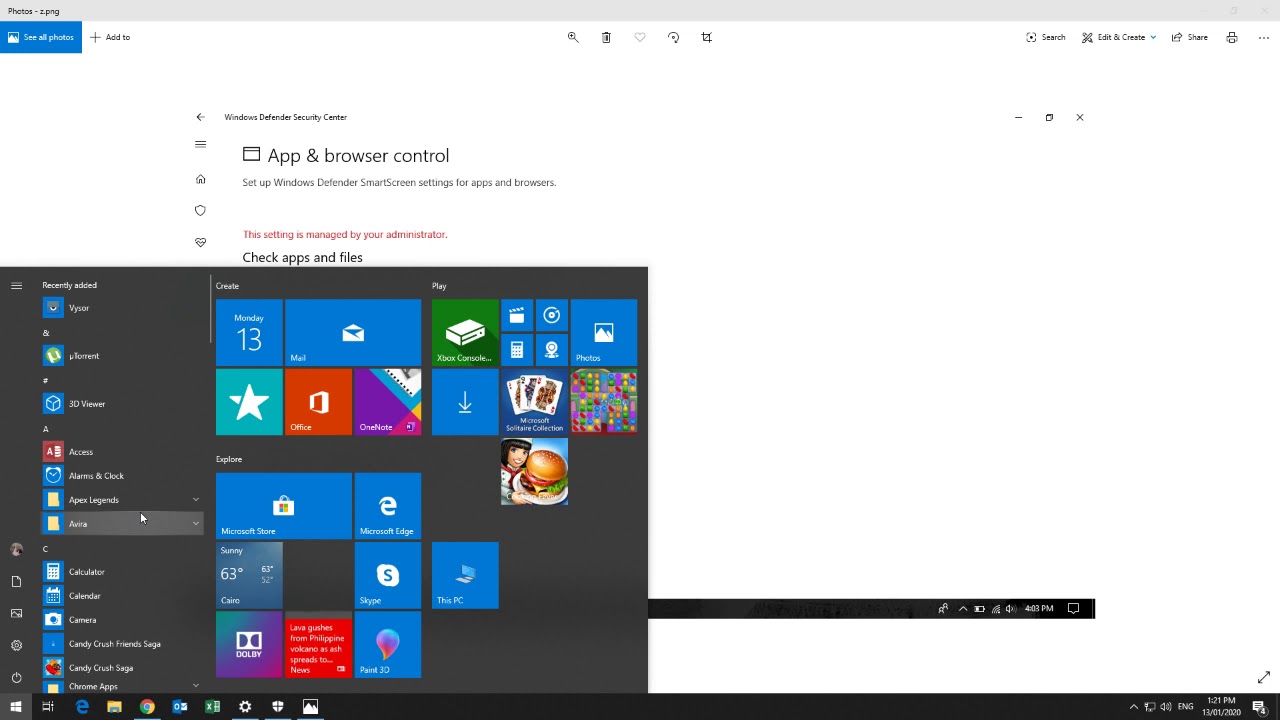Open the Microsoft Edge tile
The width and height of the screenshot is (1280, 720).
click(388, 506)
